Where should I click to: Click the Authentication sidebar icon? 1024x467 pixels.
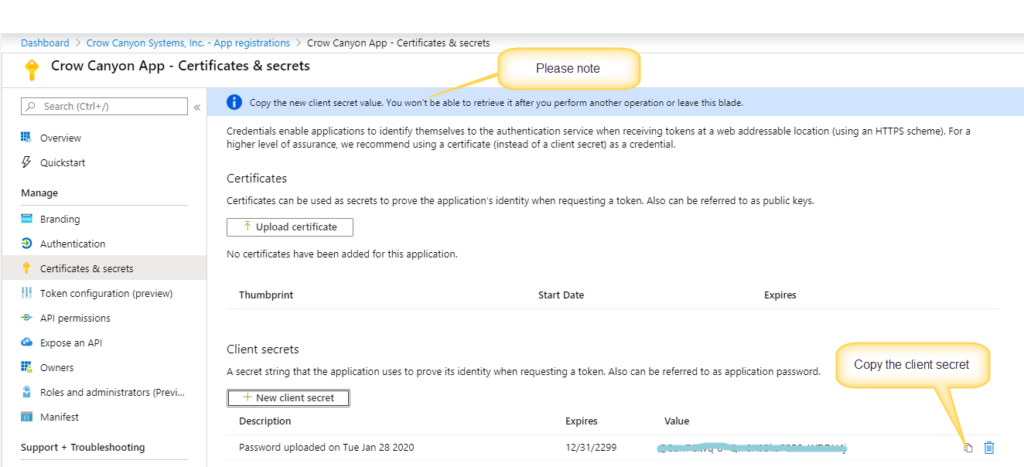[x=26, y=244]
